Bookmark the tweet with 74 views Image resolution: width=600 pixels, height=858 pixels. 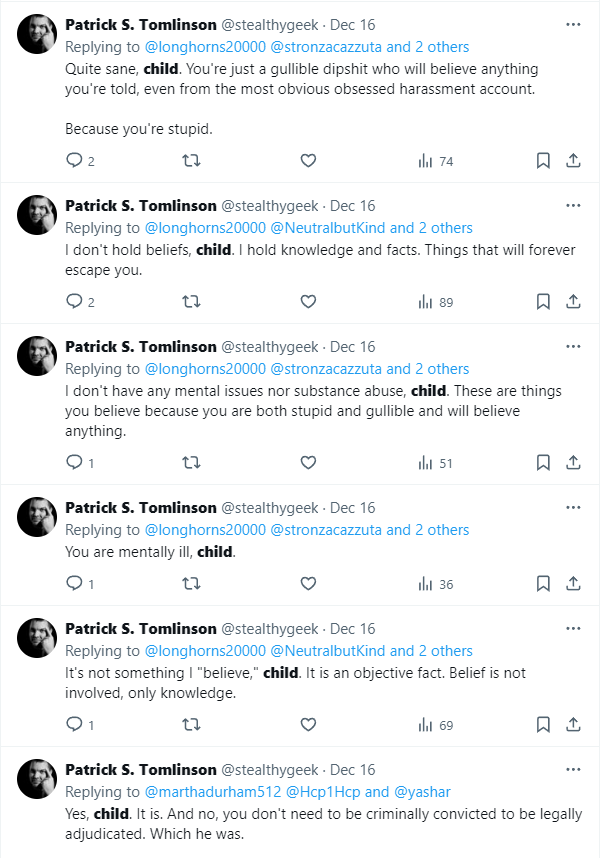coord(543,161)
